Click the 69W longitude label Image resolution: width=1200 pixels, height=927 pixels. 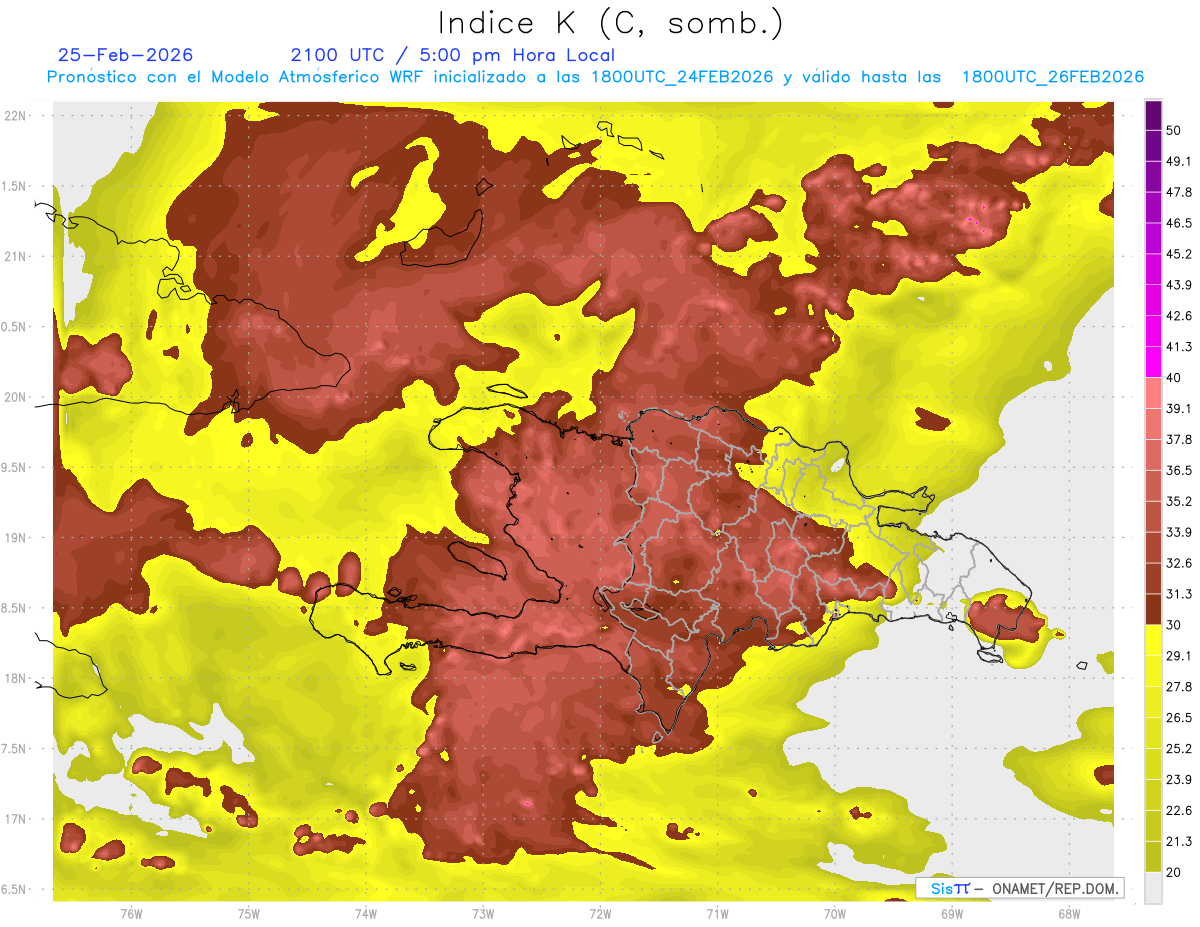click(x=952, y=914)
